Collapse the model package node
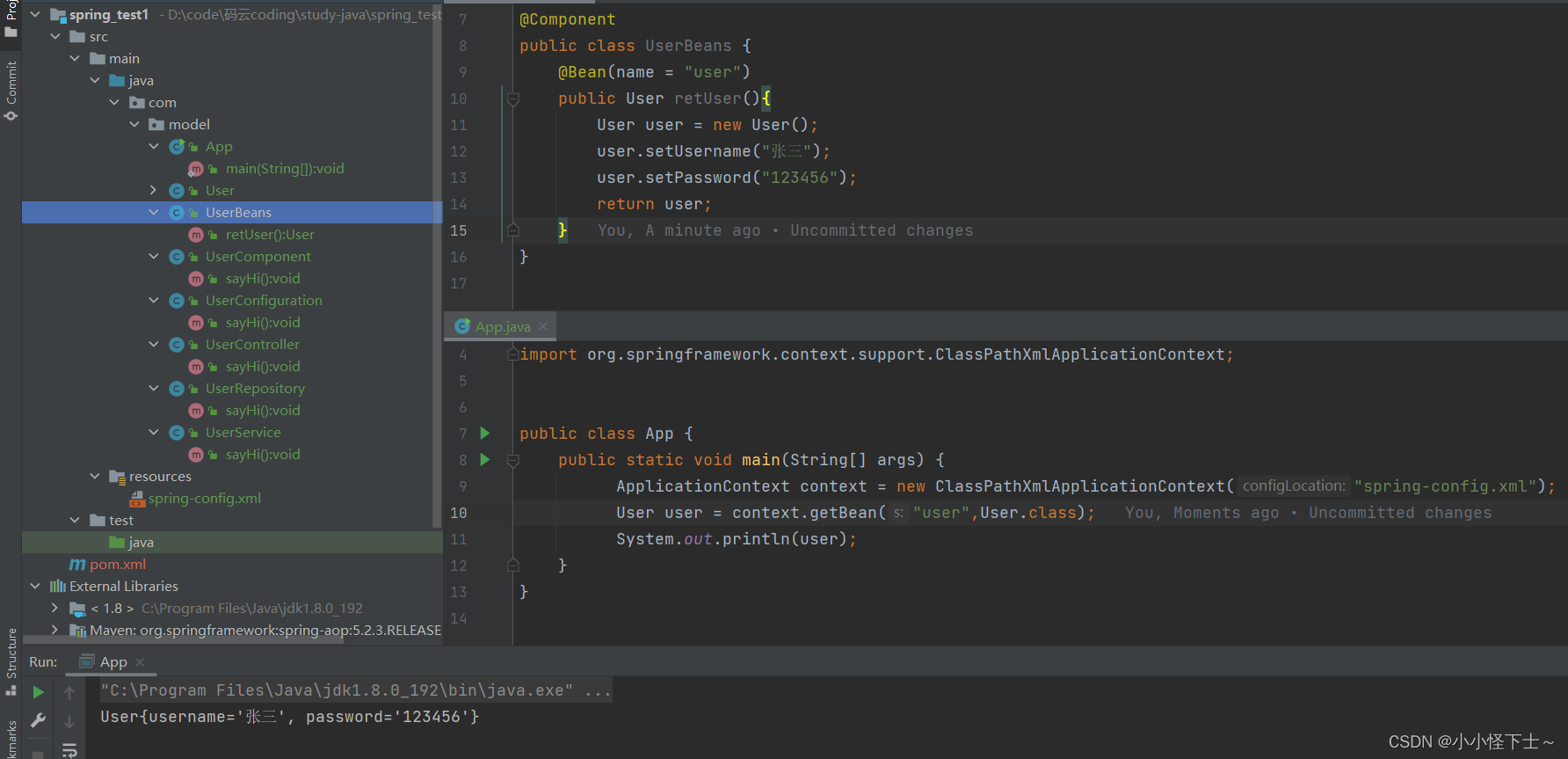1568x759 pixels. [134, 125]
